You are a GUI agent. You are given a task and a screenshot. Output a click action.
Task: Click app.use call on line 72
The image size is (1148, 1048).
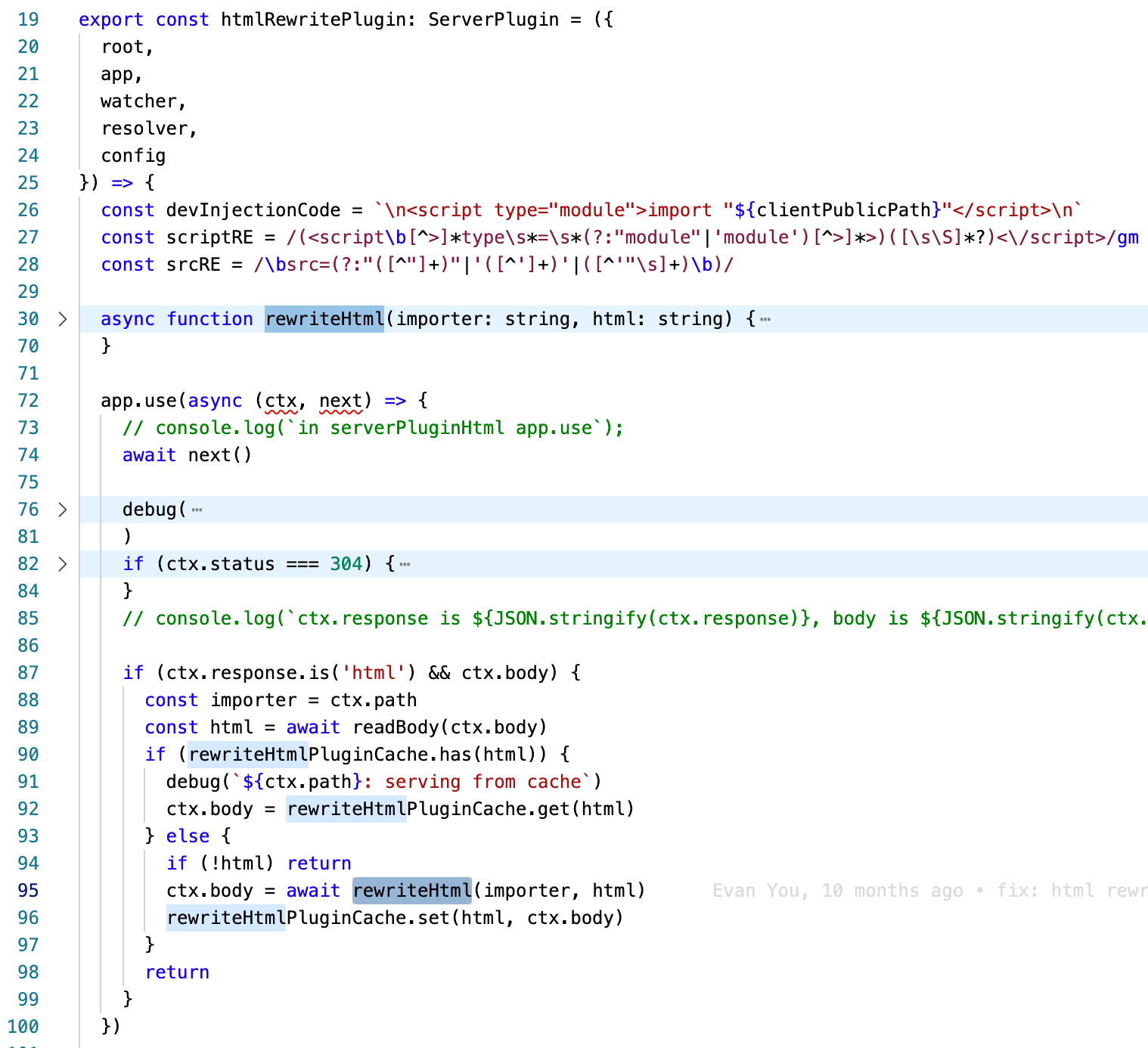coord(138,401)
